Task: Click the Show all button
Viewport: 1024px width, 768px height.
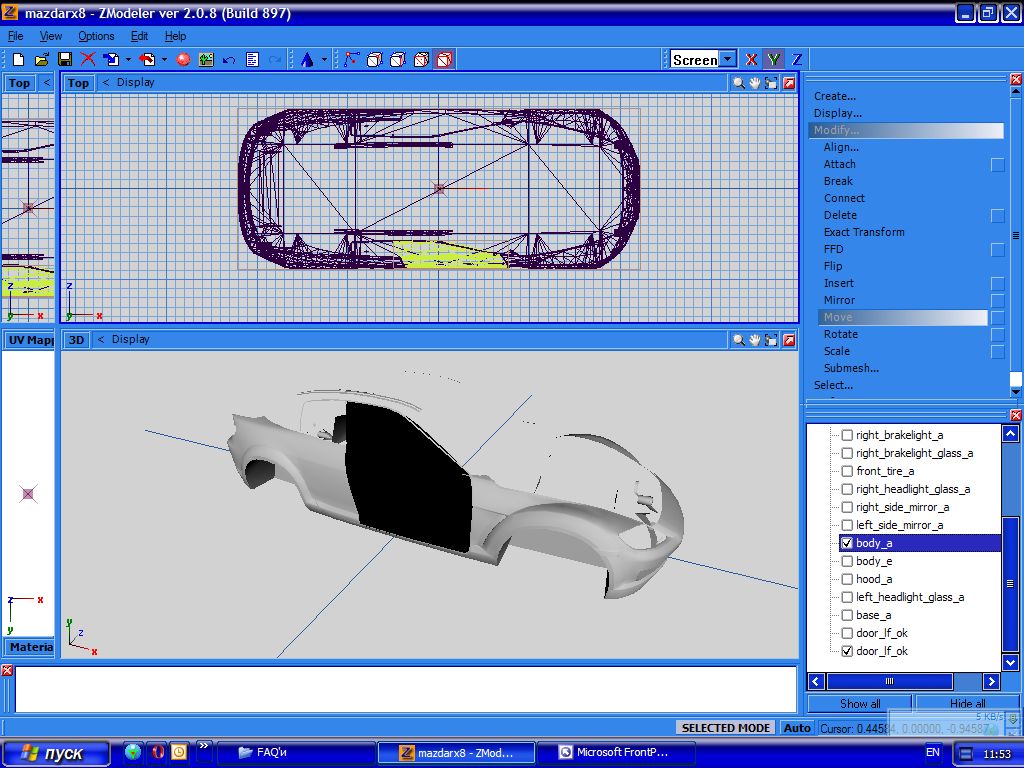Action: pos(860,703)
